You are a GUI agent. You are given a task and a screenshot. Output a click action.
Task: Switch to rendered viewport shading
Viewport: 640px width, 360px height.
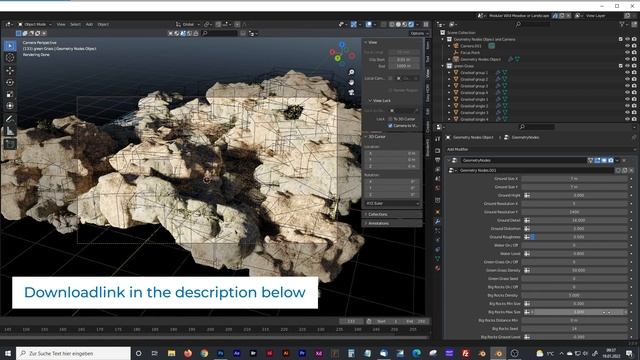click(411, 24)
